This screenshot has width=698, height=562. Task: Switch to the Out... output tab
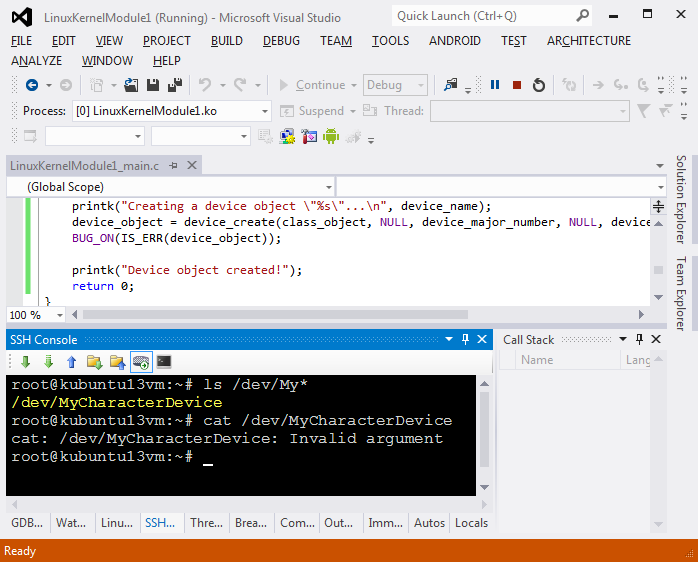pyautogui.click(x=339, y=523)
